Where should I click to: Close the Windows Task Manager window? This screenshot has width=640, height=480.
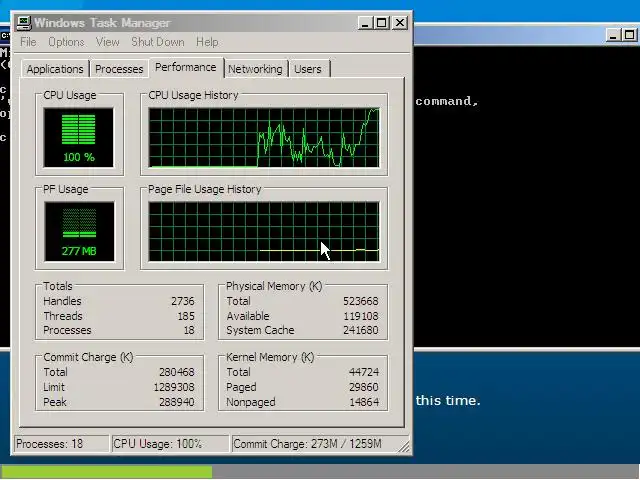(400, 23)
